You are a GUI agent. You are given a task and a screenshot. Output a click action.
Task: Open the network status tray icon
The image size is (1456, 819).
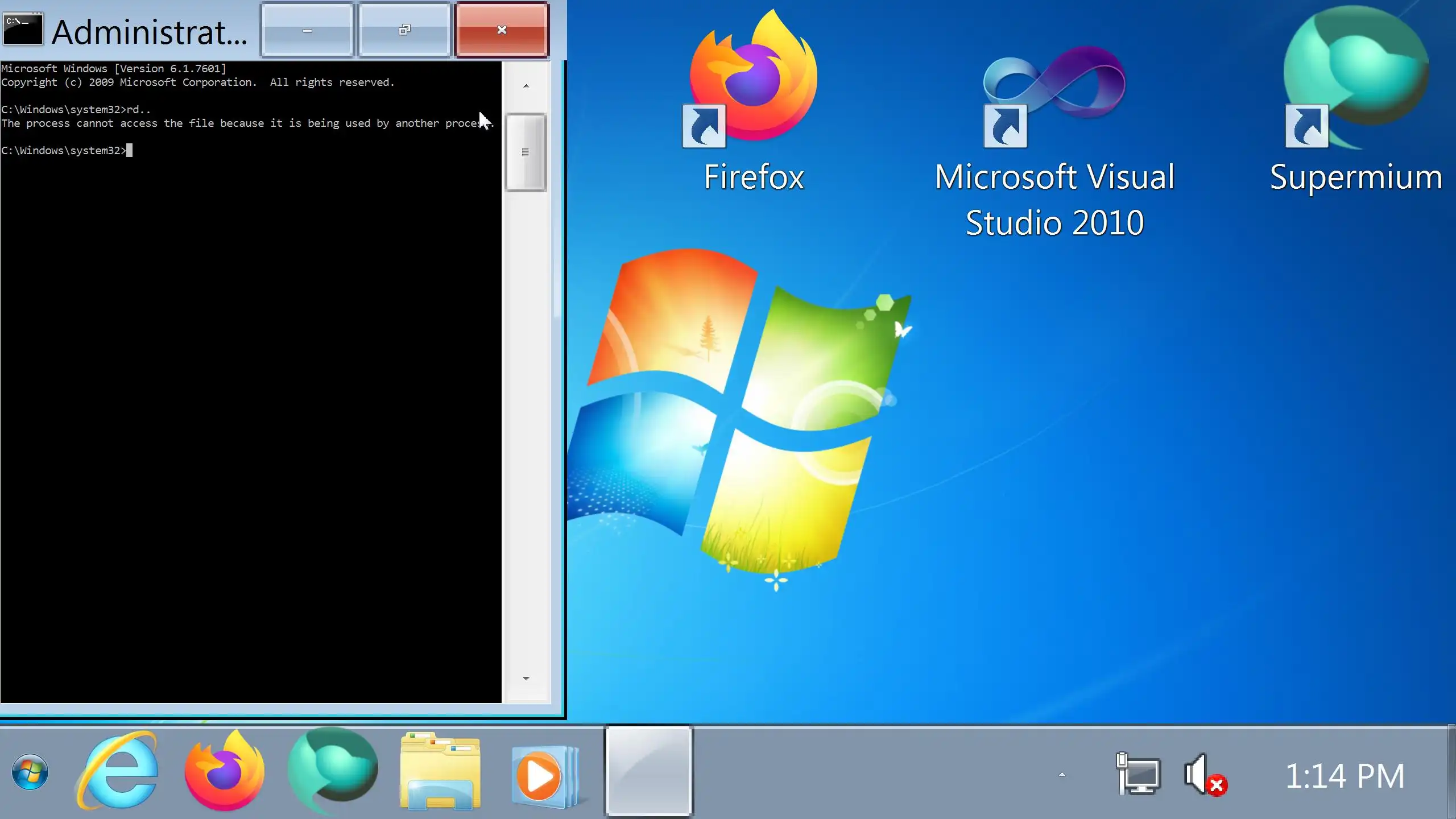point(1138,775)
